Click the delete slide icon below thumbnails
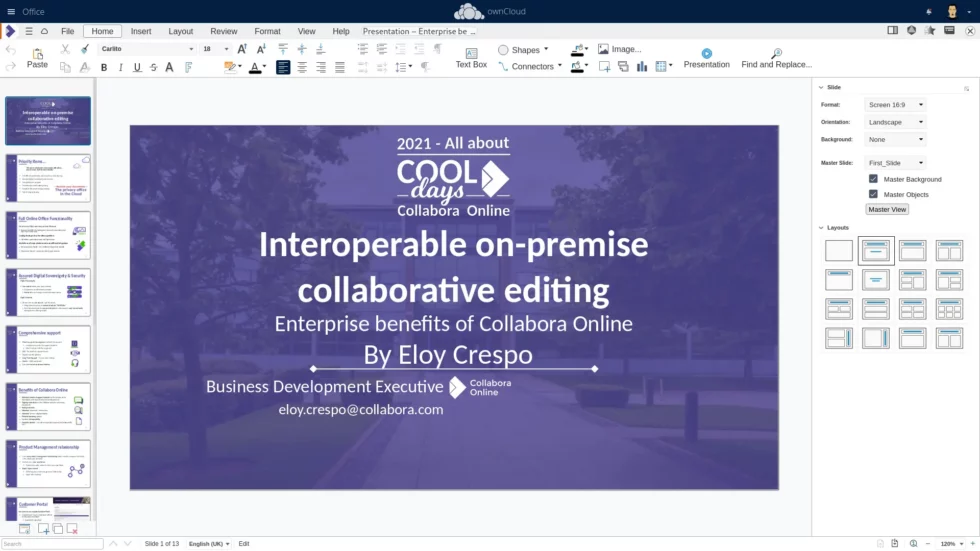Viewport: 980px width, 551px height. coord(72,529)
